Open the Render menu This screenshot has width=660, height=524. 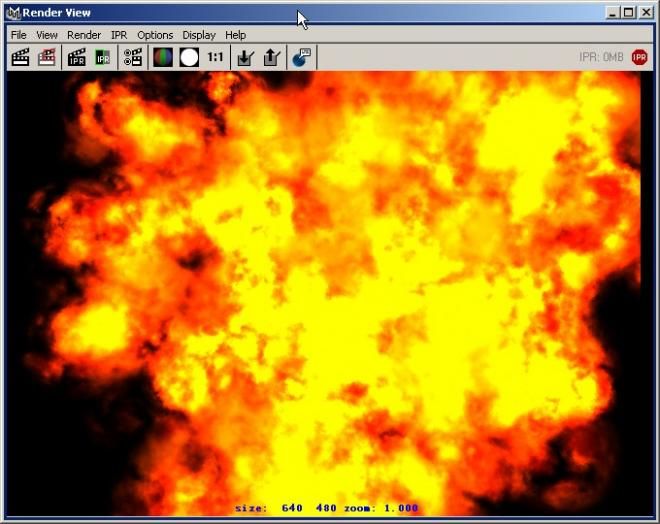(84, 35)
